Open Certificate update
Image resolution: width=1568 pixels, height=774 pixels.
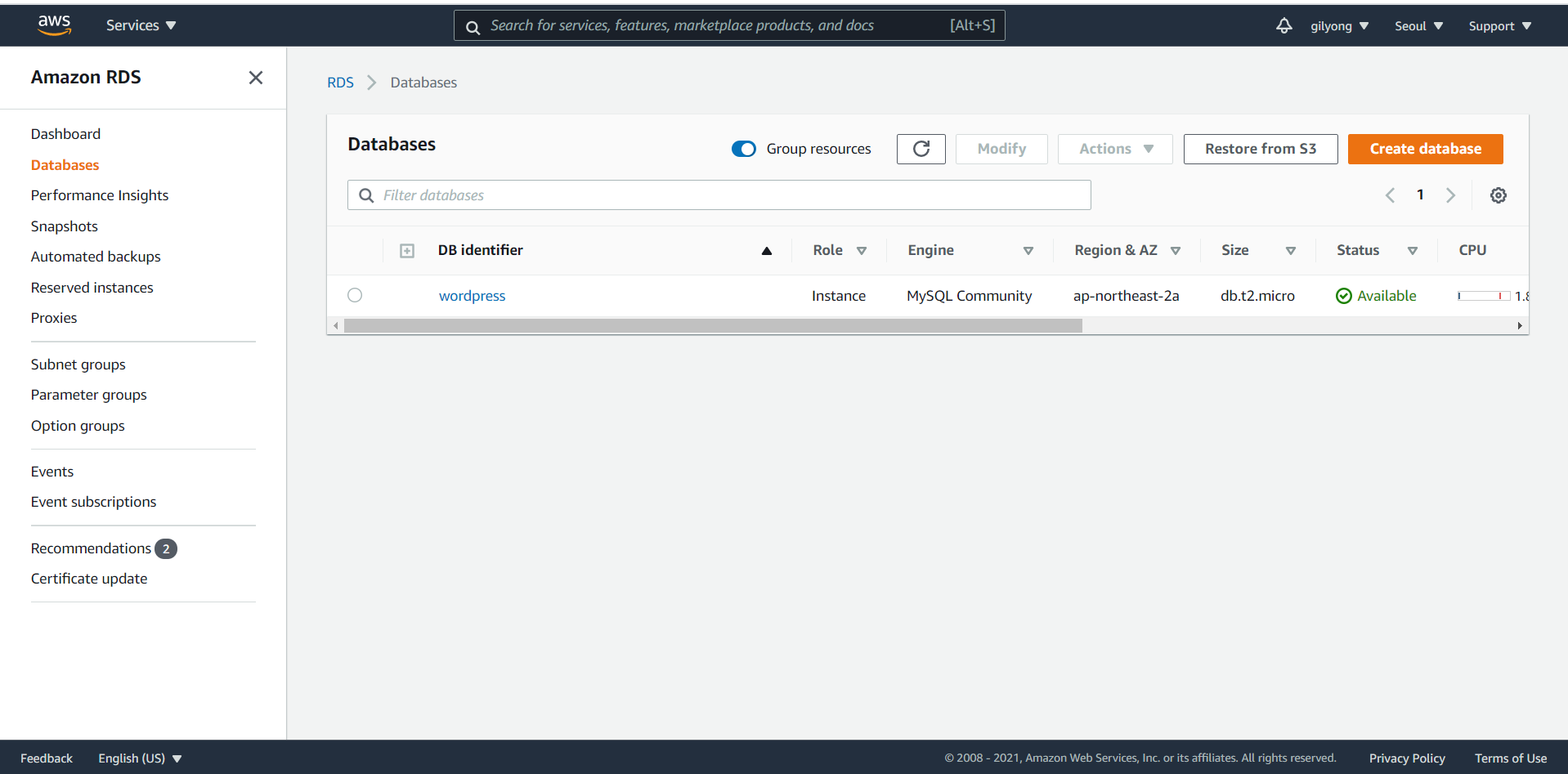(89, 579)
